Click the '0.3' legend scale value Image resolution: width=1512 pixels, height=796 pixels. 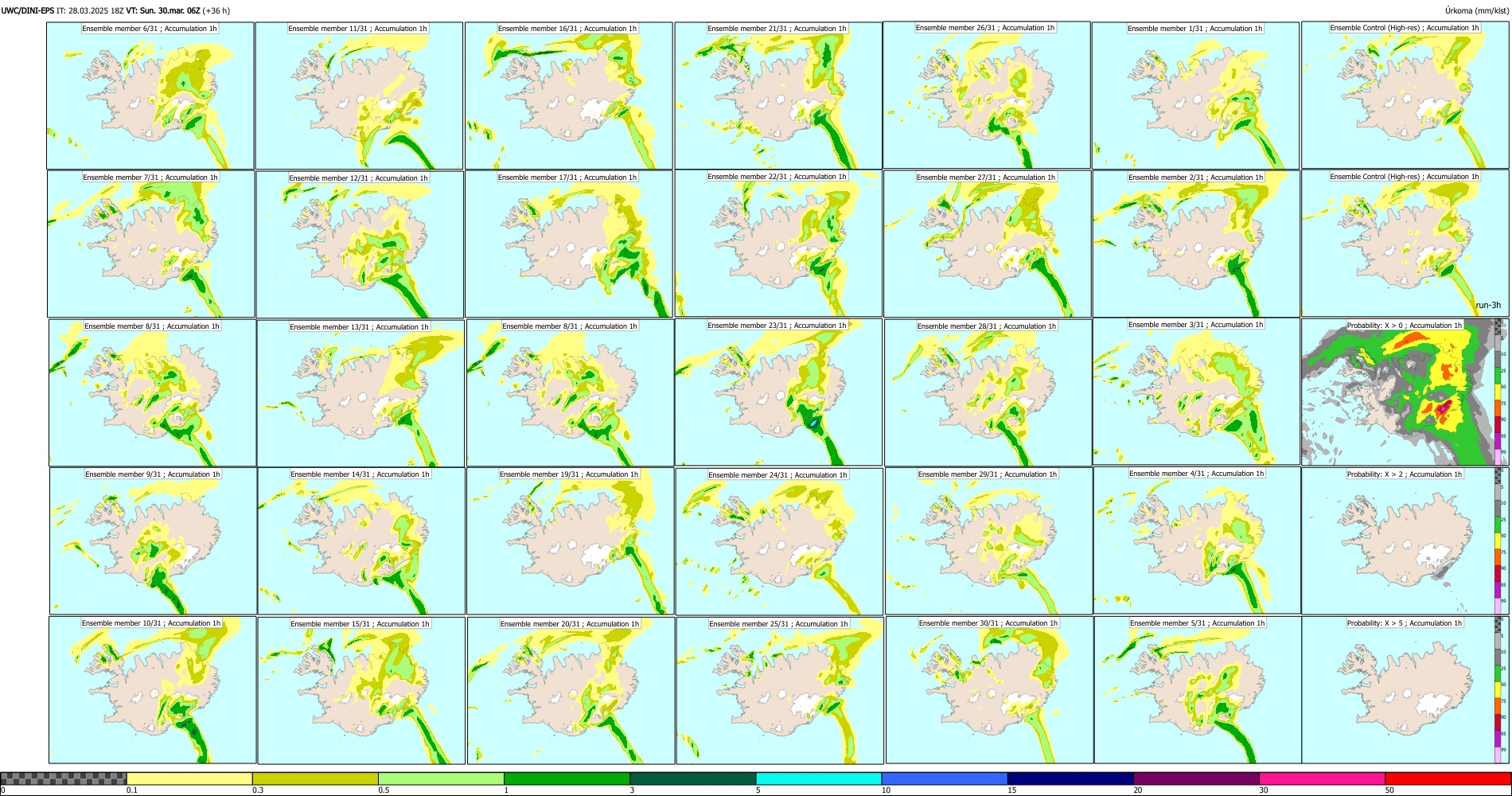(257, 790)
